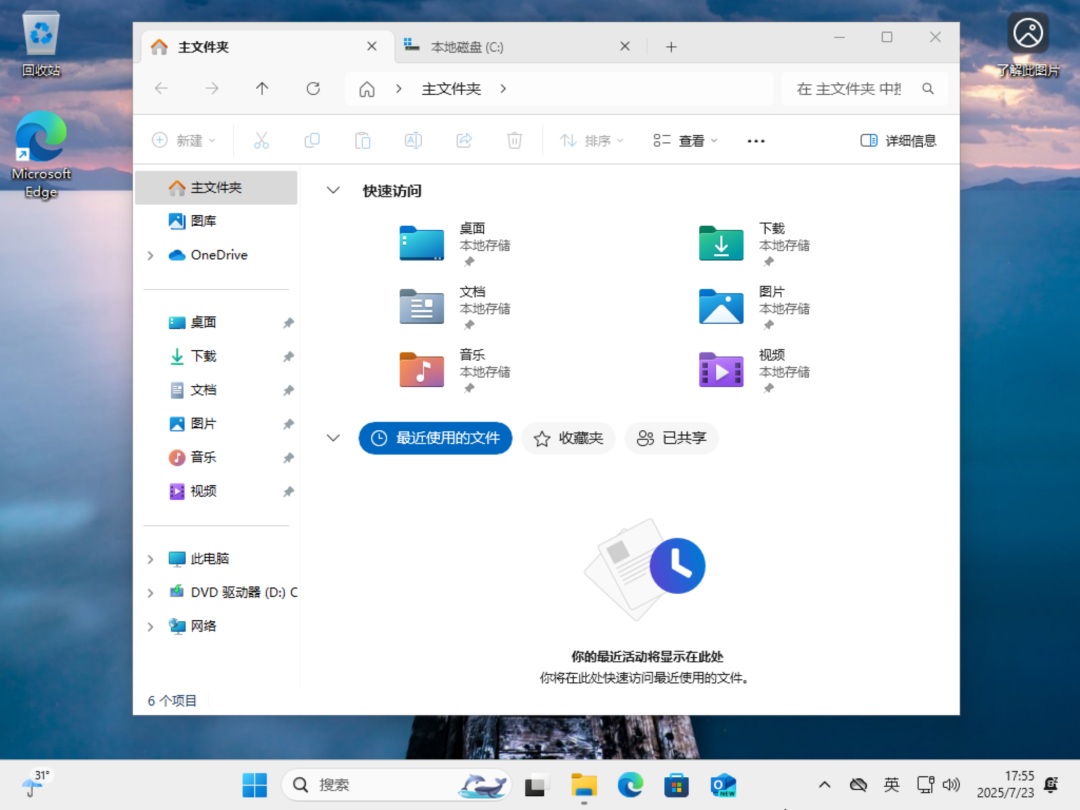Viewport: 1080px width, 810px height.
Task: Click the Refresh icon in navigation bar
Action: tap(313, 89)
